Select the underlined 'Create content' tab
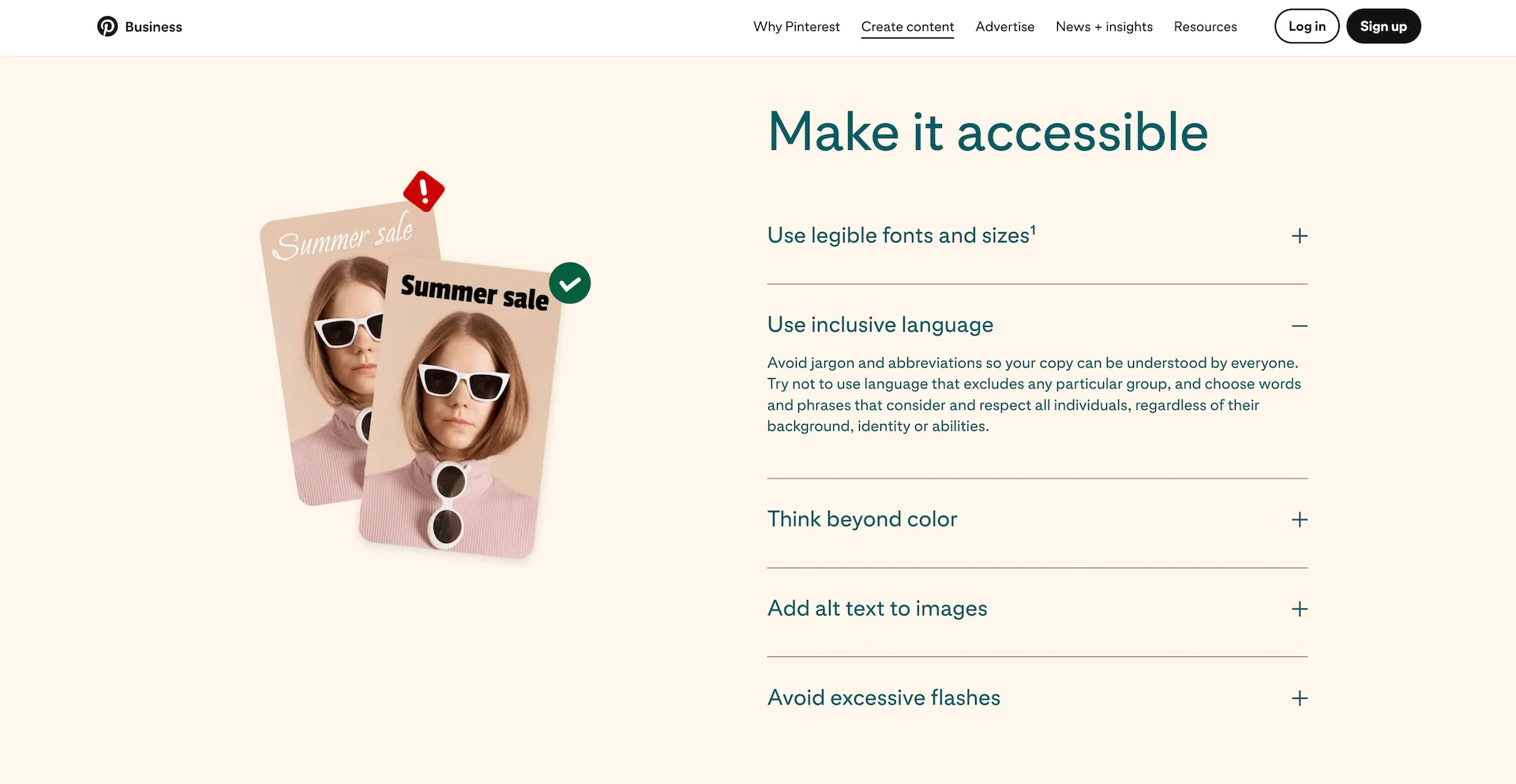The height and width of the screenshot is (784, 1516). (907, 27)
